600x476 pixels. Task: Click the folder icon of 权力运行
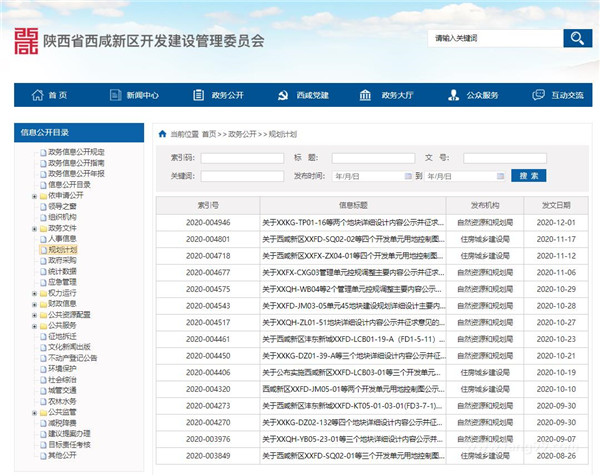click(44, 293)
